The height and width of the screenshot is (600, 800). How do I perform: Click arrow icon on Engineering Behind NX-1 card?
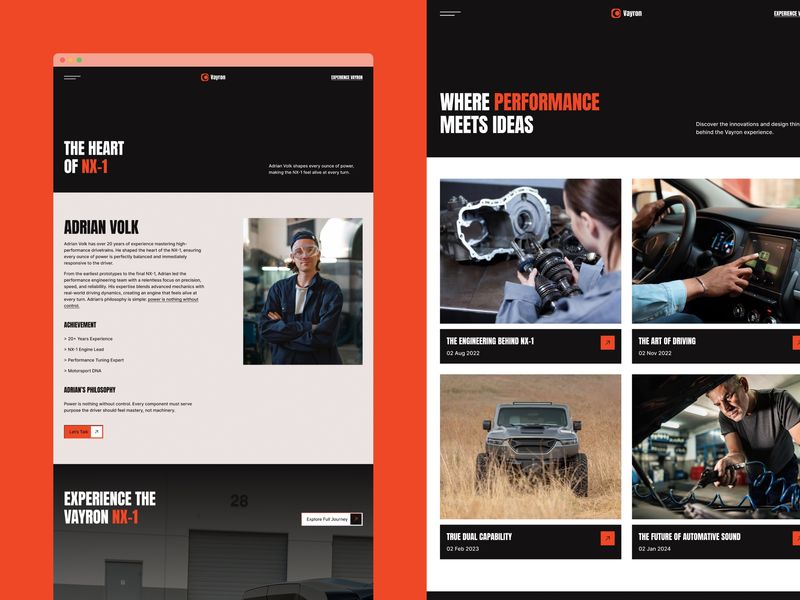click(607, 343)
